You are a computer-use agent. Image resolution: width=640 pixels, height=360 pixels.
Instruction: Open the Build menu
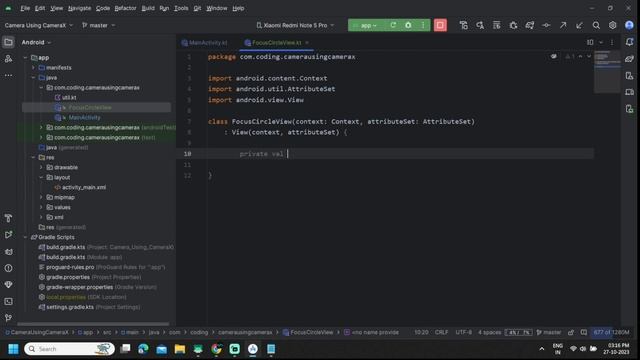click(148, 8)
